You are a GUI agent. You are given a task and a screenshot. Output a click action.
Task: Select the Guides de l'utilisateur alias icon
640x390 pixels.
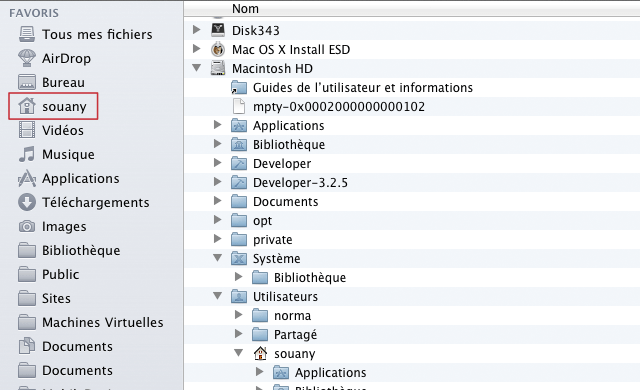tap(239, 87)
